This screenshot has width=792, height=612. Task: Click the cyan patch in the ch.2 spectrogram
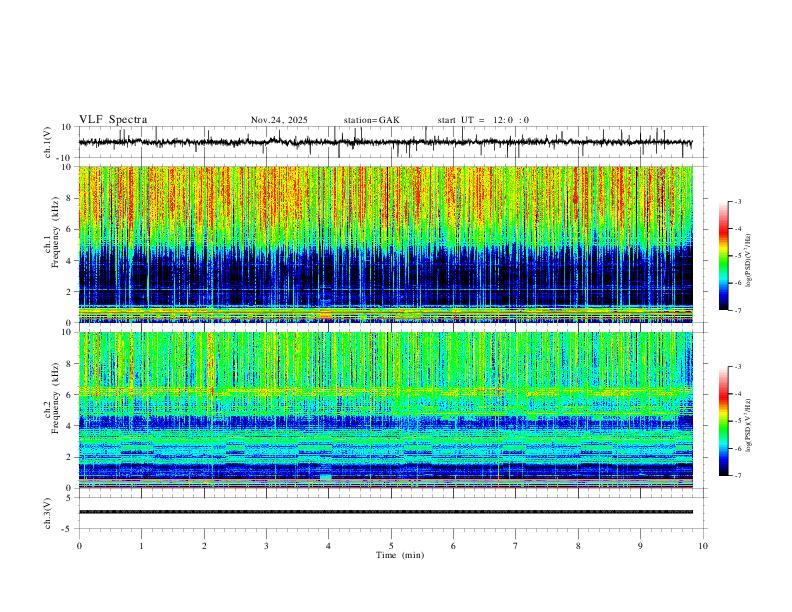(x=326, y=477)
